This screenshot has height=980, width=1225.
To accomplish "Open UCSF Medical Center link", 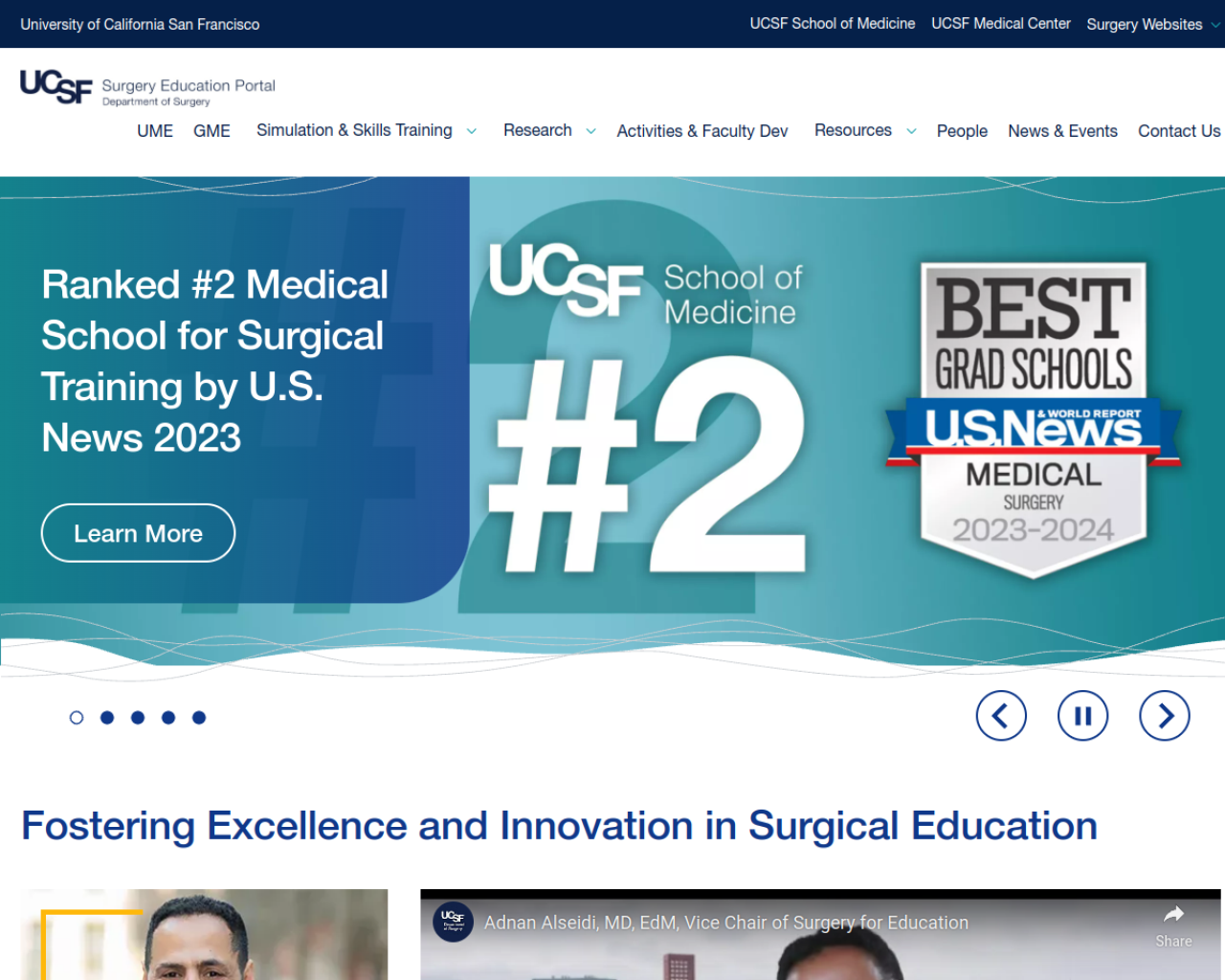I will [1001, 23].
